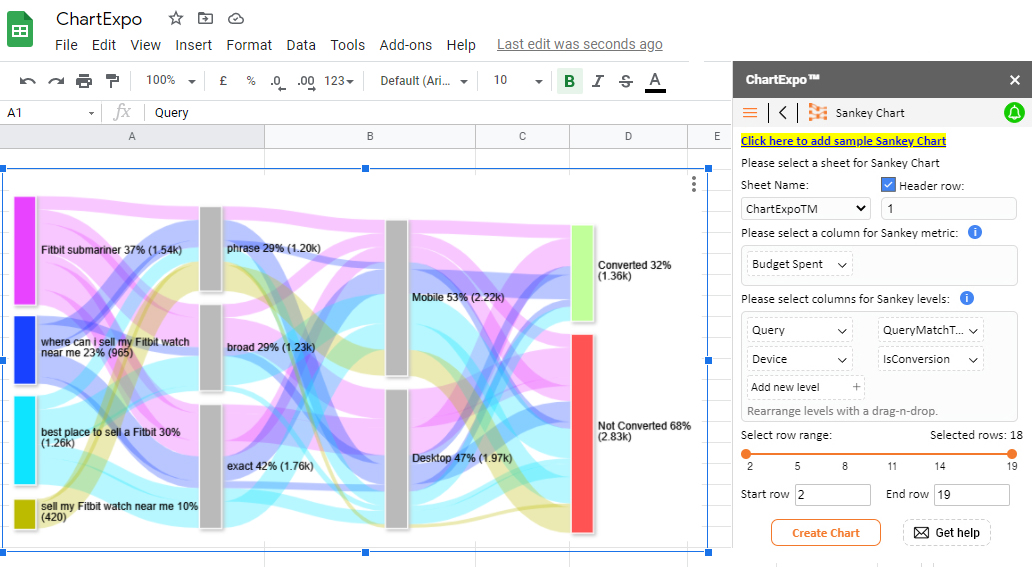Open the Insert menu

click(x=194, y=45)
